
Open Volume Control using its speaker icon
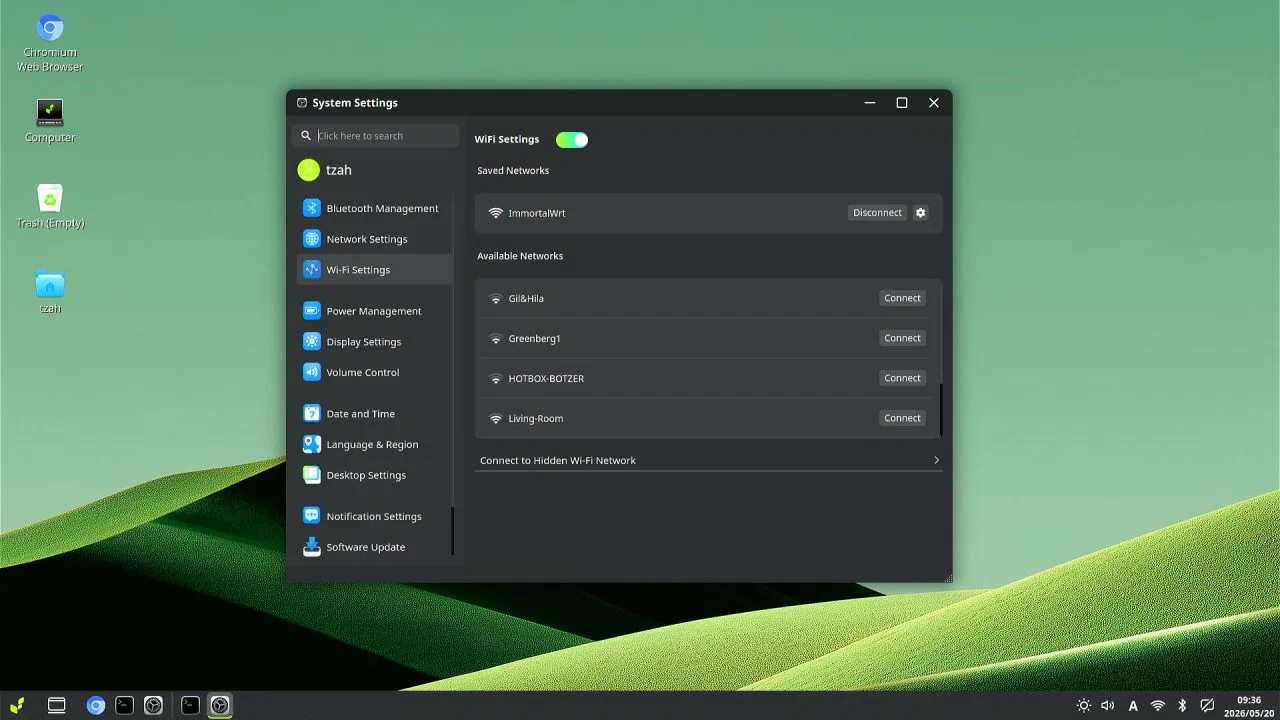coord(311,372)
